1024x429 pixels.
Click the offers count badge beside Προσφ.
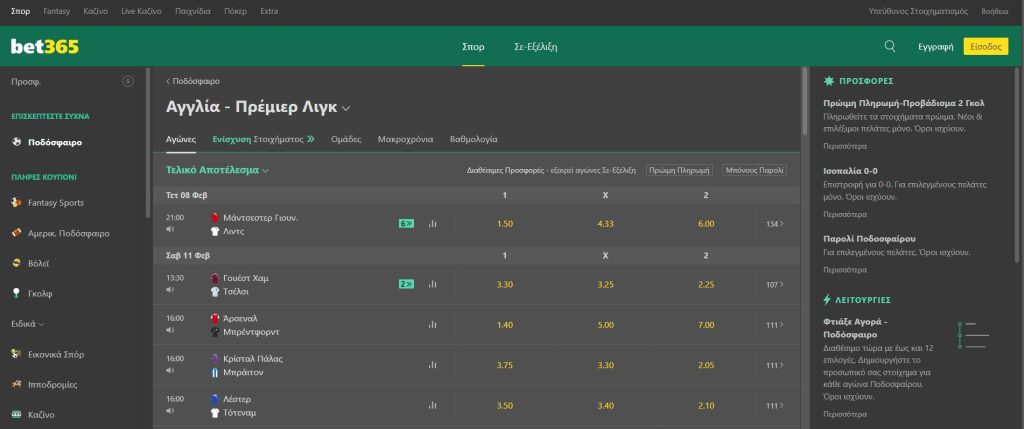(x=128, y=82)
